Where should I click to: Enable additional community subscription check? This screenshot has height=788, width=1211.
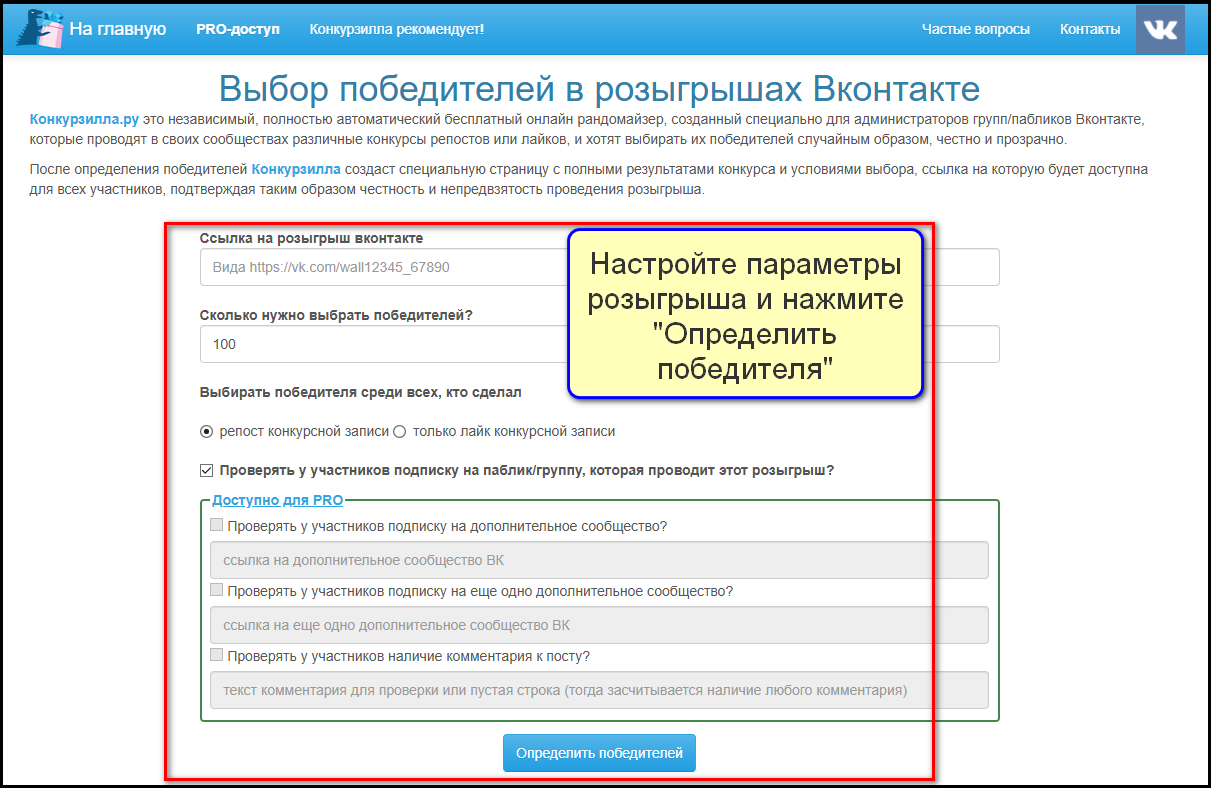pos(217,525)
